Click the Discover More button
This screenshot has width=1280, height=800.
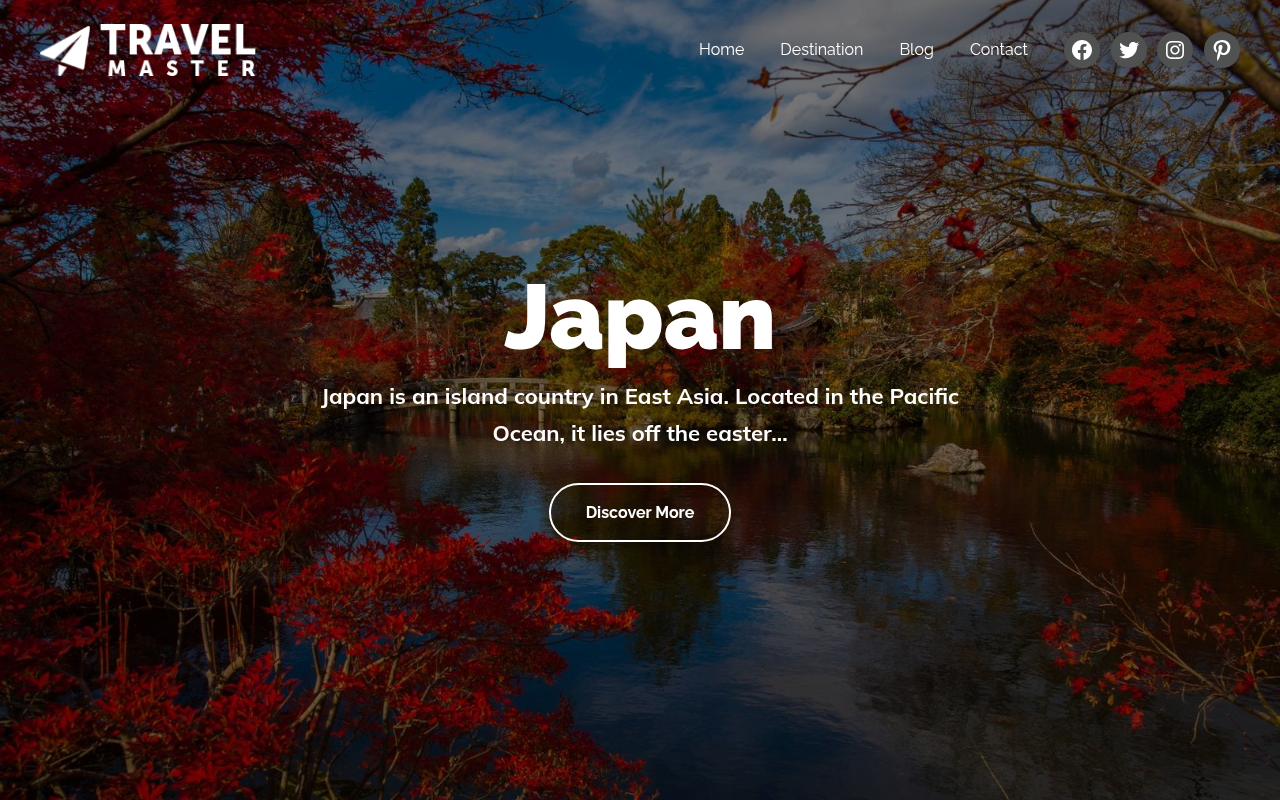(640, 512)
